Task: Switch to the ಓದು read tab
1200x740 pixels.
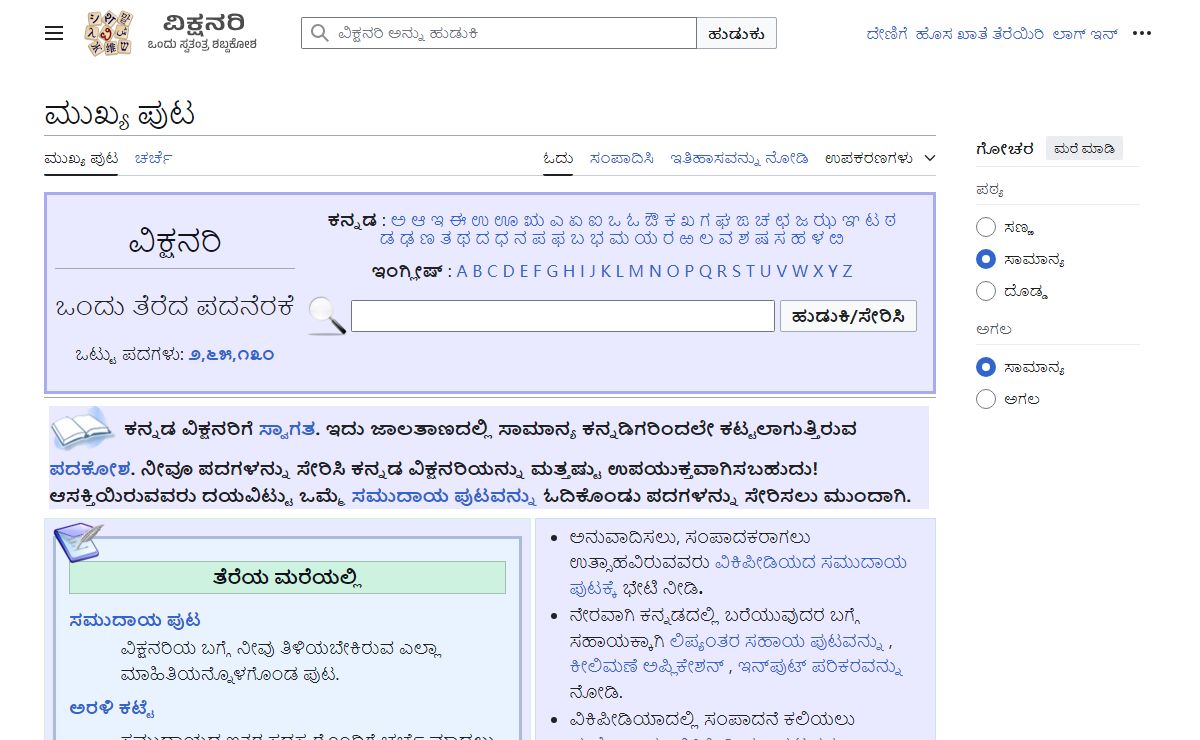Action: 558,158
